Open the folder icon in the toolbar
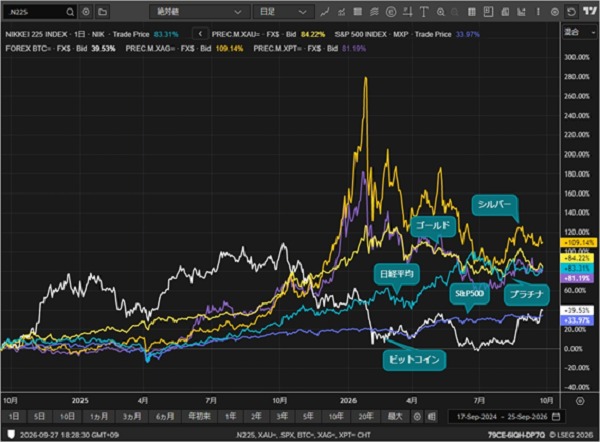 tap(102, 12)
